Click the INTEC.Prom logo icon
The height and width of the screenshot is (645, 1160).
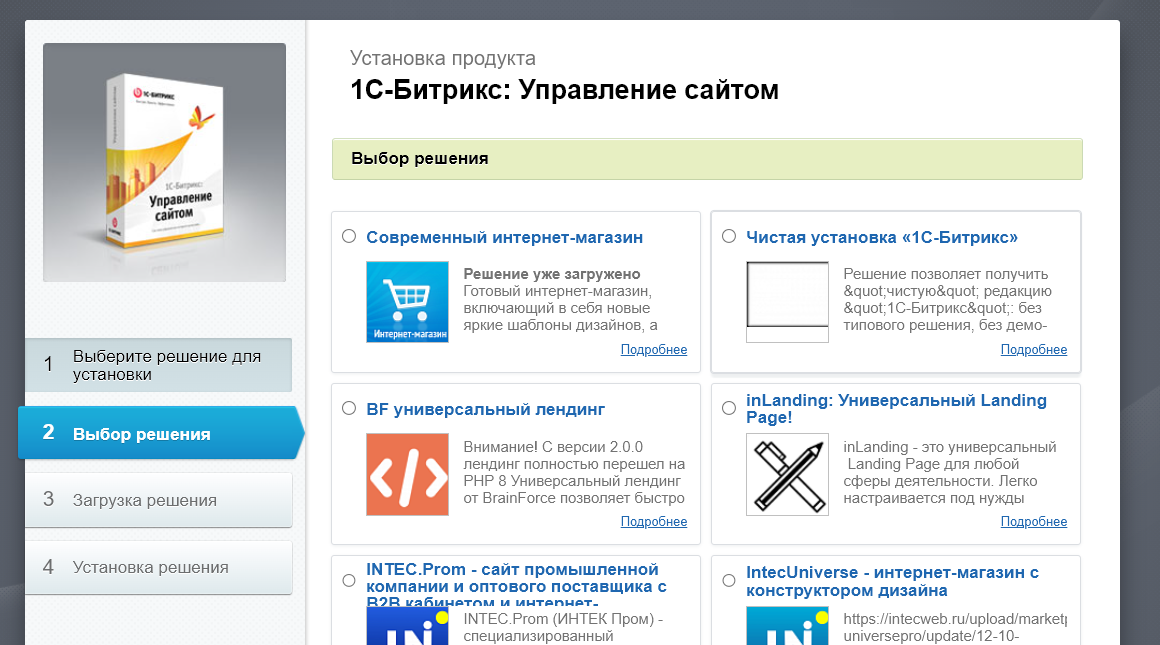coord(407,626)
